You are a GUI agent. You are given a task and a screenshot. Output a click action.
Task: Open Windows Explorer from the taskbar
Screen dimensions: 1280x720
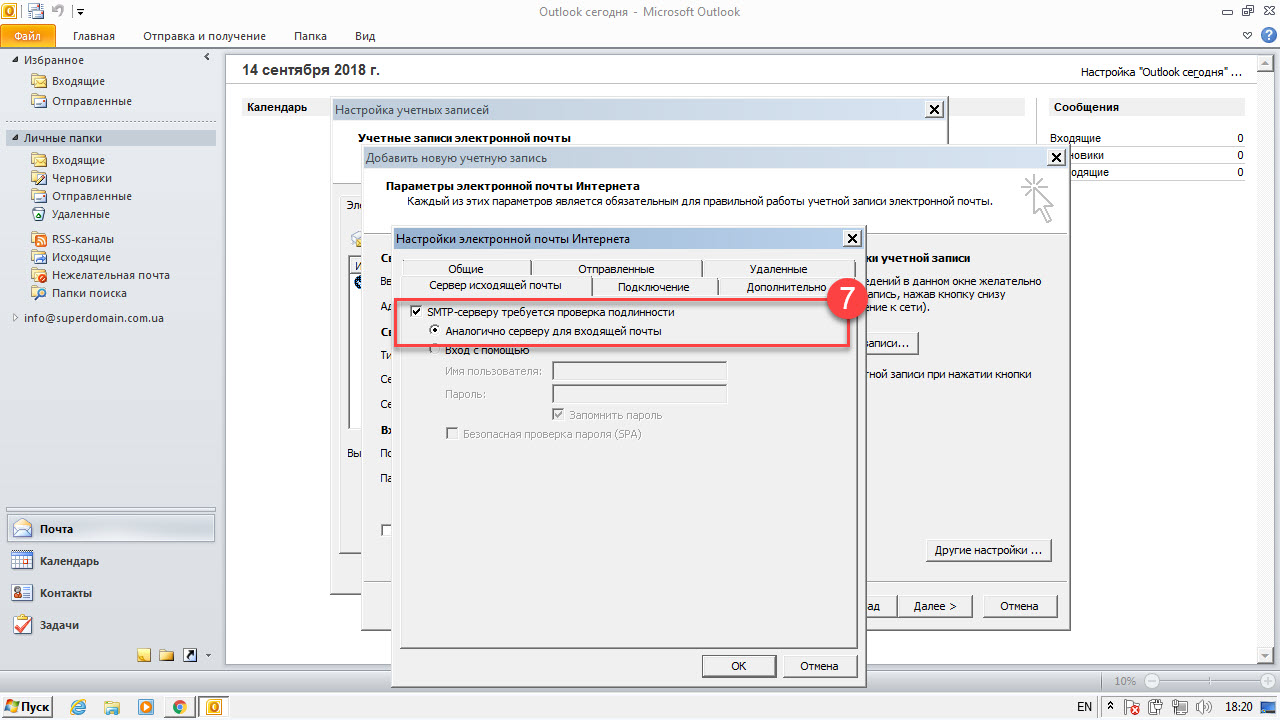112,707
